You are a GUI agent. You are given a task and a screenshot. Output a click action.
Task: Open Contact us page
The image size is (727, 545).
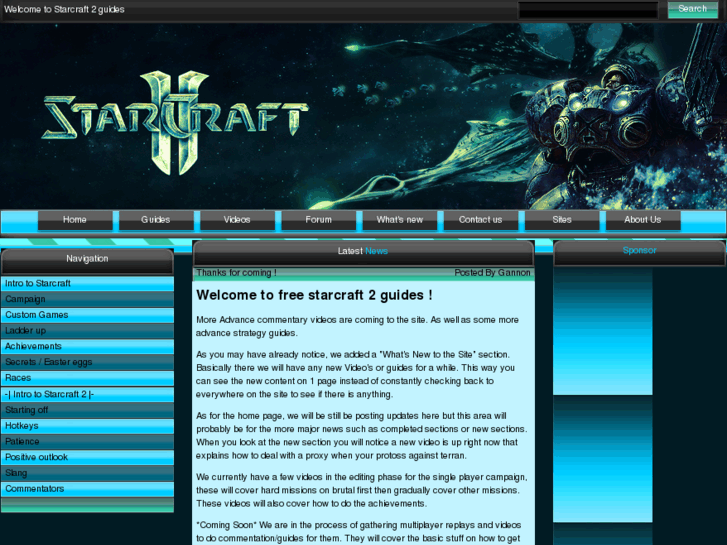pyautogui.click(x=481, y=220)
